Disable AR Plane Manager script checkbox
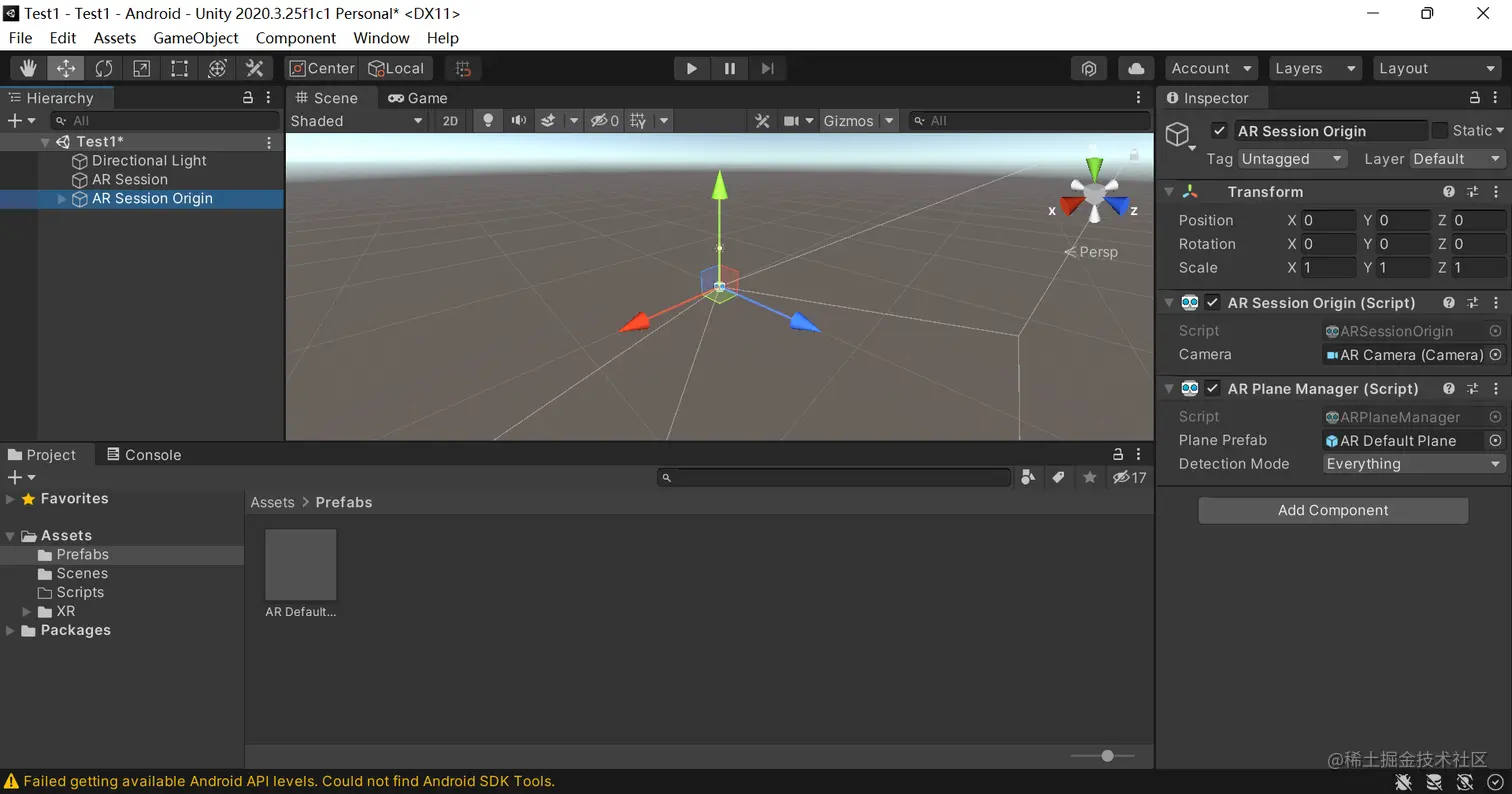 point(1212,388)
